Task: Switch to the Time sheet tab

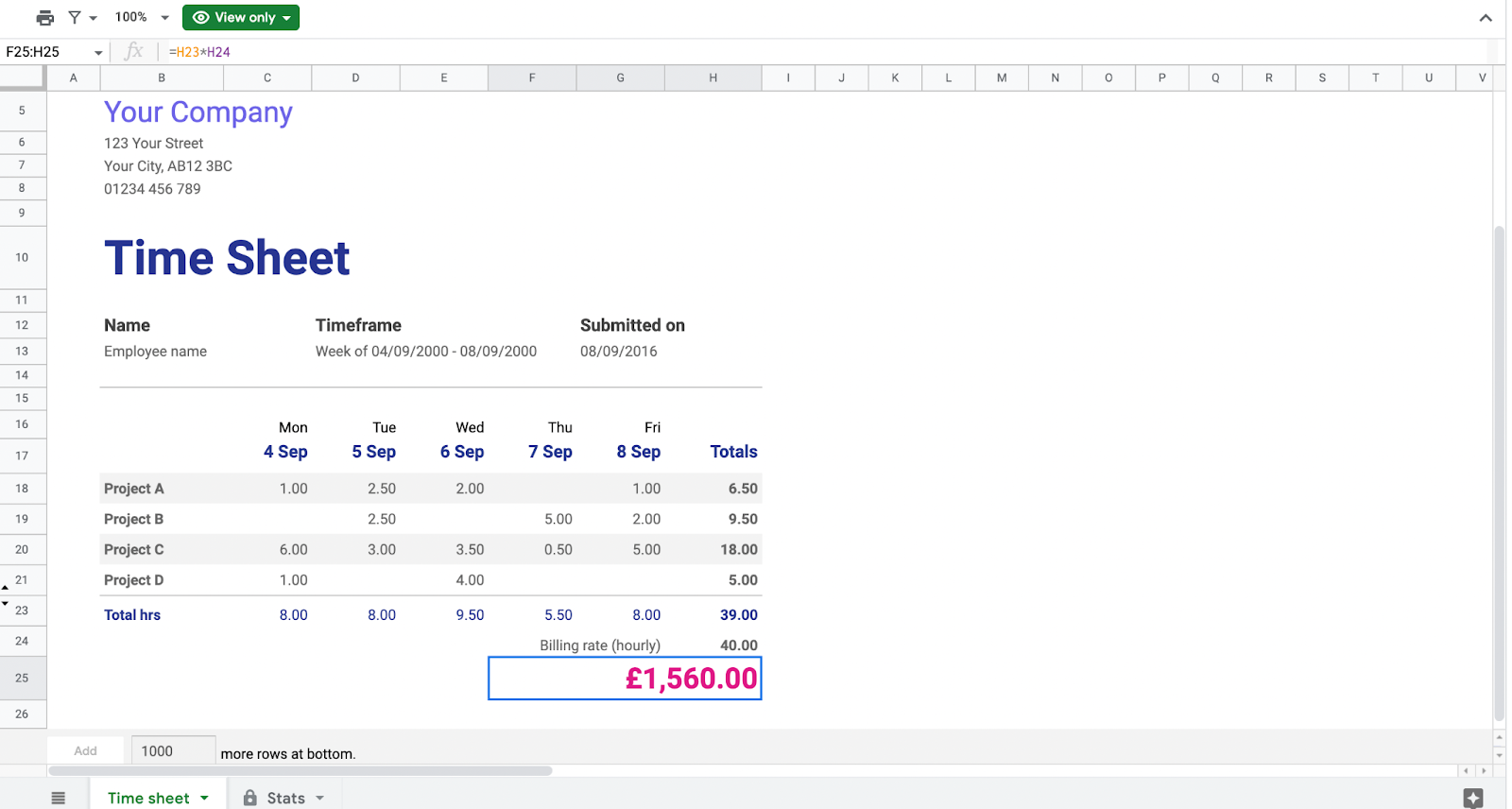Action: [148, 798]
